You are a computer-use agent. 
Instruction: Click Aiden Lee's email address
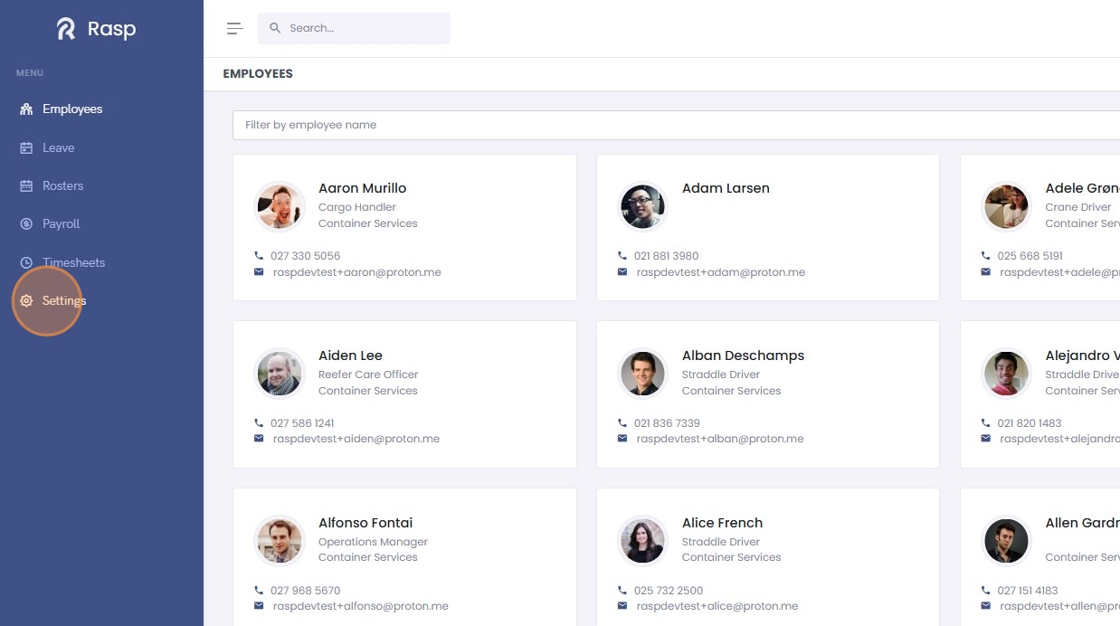click(356, 439)
